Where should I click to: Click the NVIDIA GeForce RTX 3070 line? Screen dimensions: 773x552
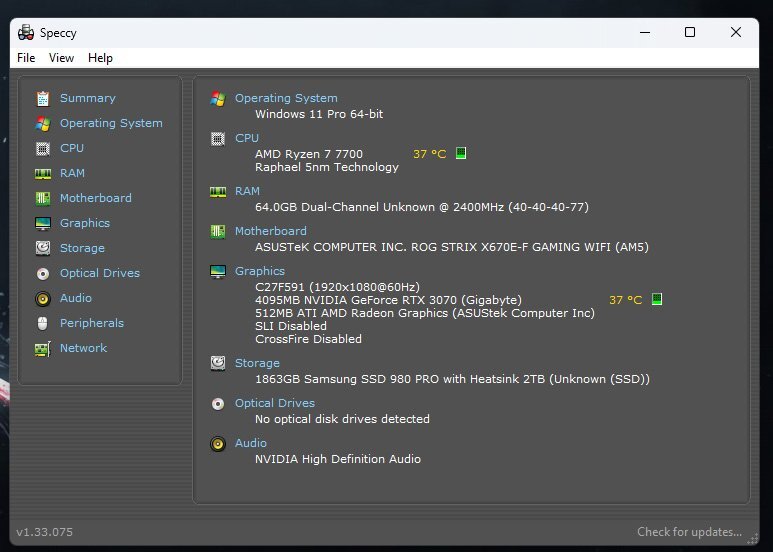388,300
